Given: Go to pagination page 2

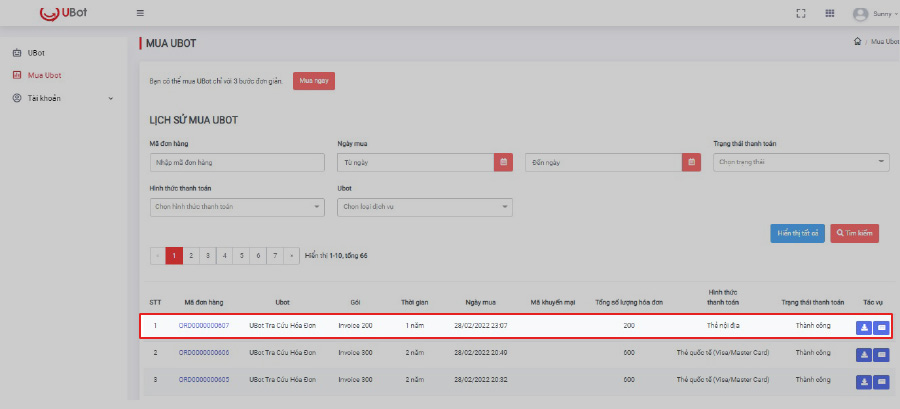Looking at the screenshot, I should point(191,256).
